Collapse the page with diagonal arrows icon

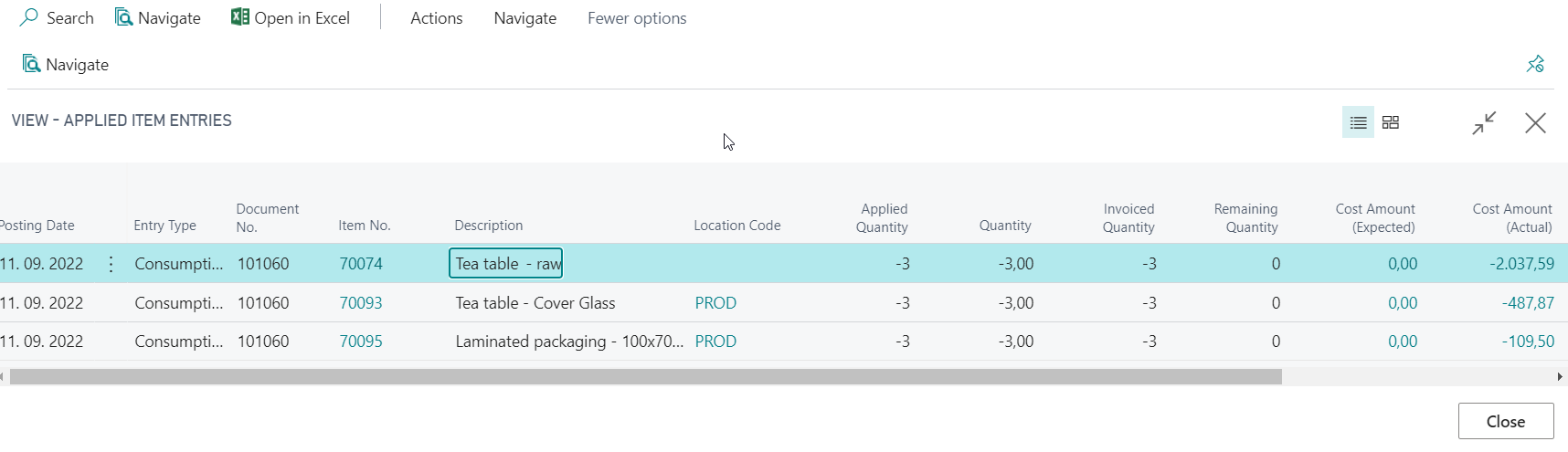1484,122
